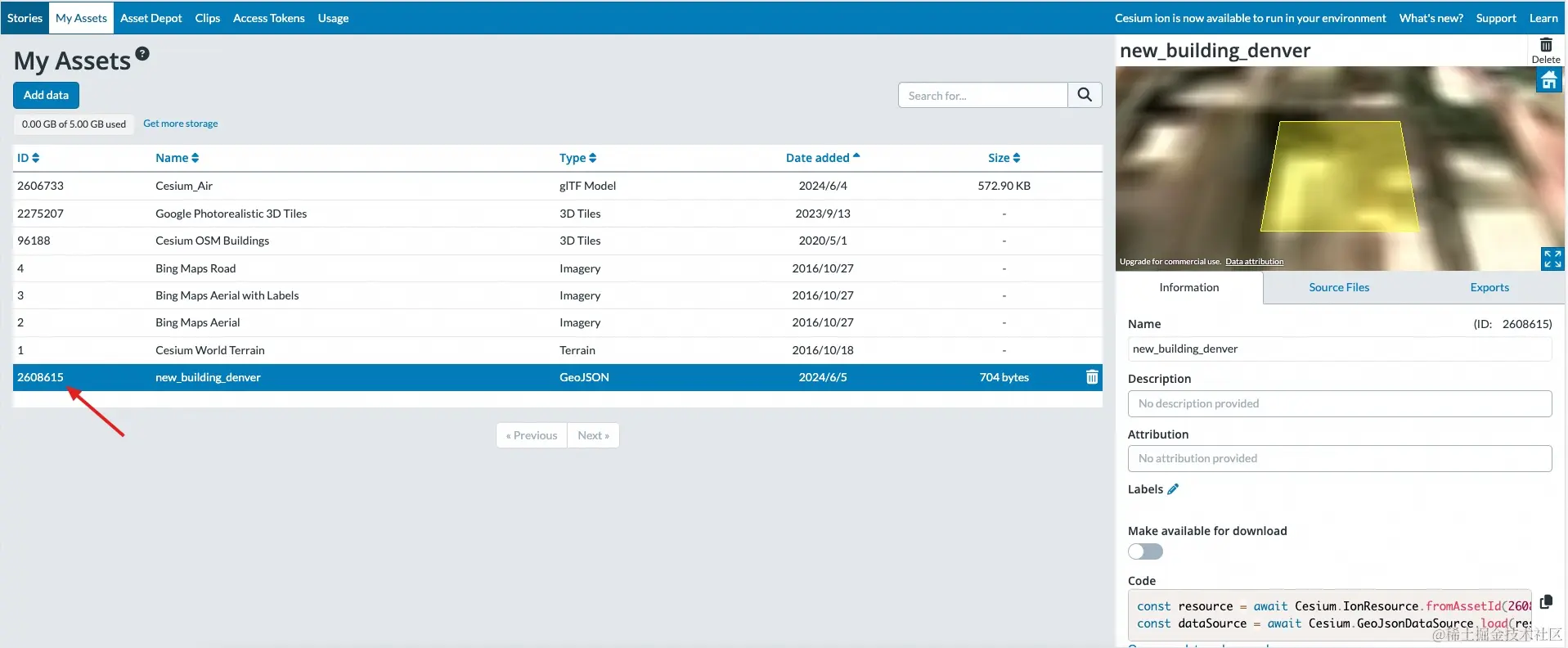Click the code snippet box

pyautogui.click(x=1329, y=615)
